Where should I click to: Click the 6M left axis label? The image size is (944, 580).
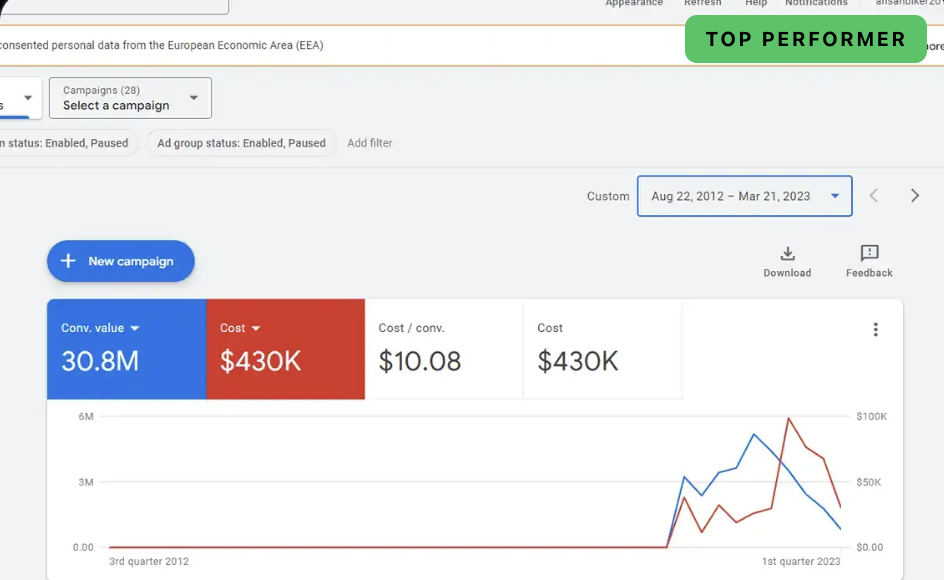[x=86, y=417]
